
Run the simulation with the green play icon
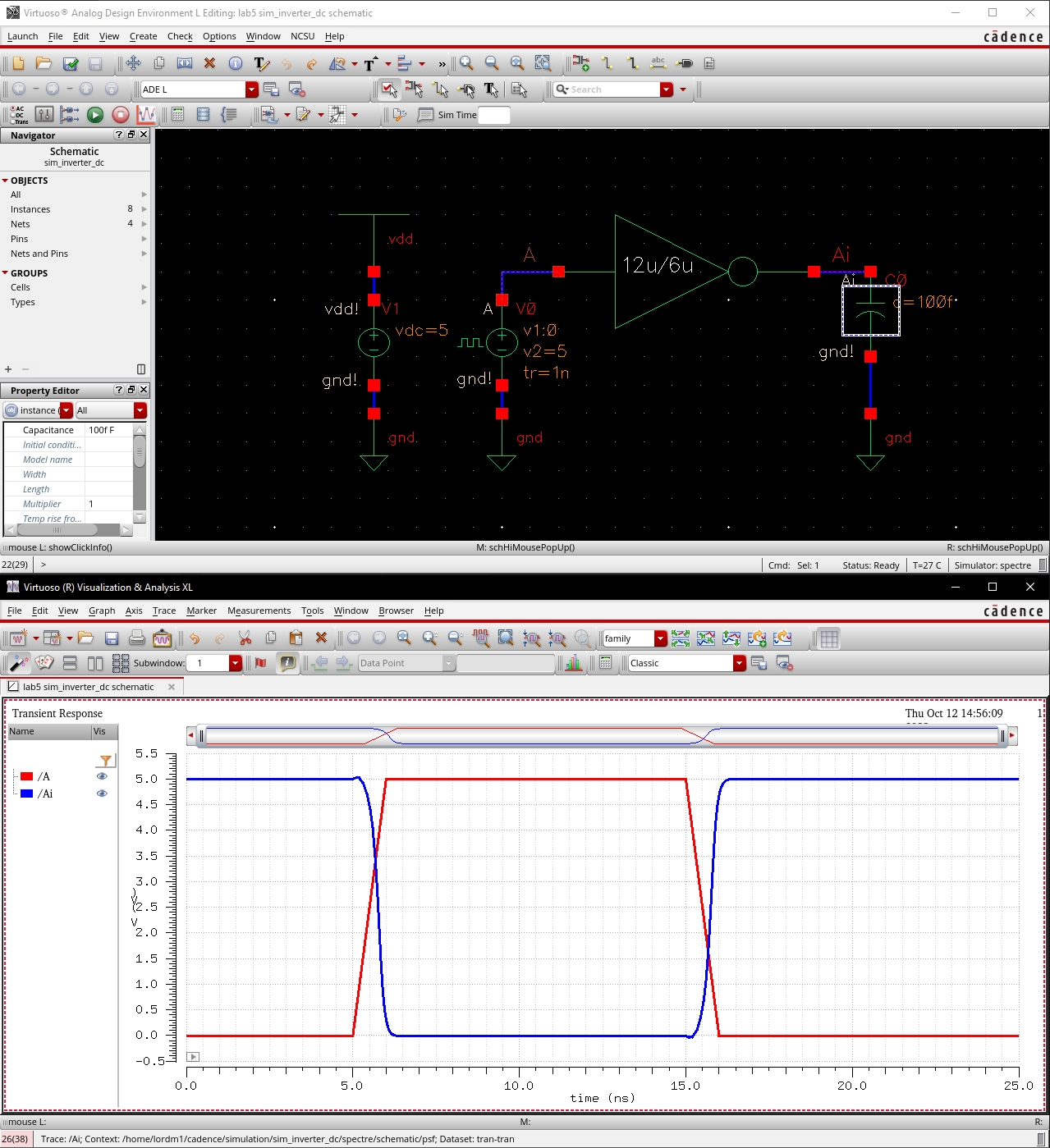coord(95,115)
